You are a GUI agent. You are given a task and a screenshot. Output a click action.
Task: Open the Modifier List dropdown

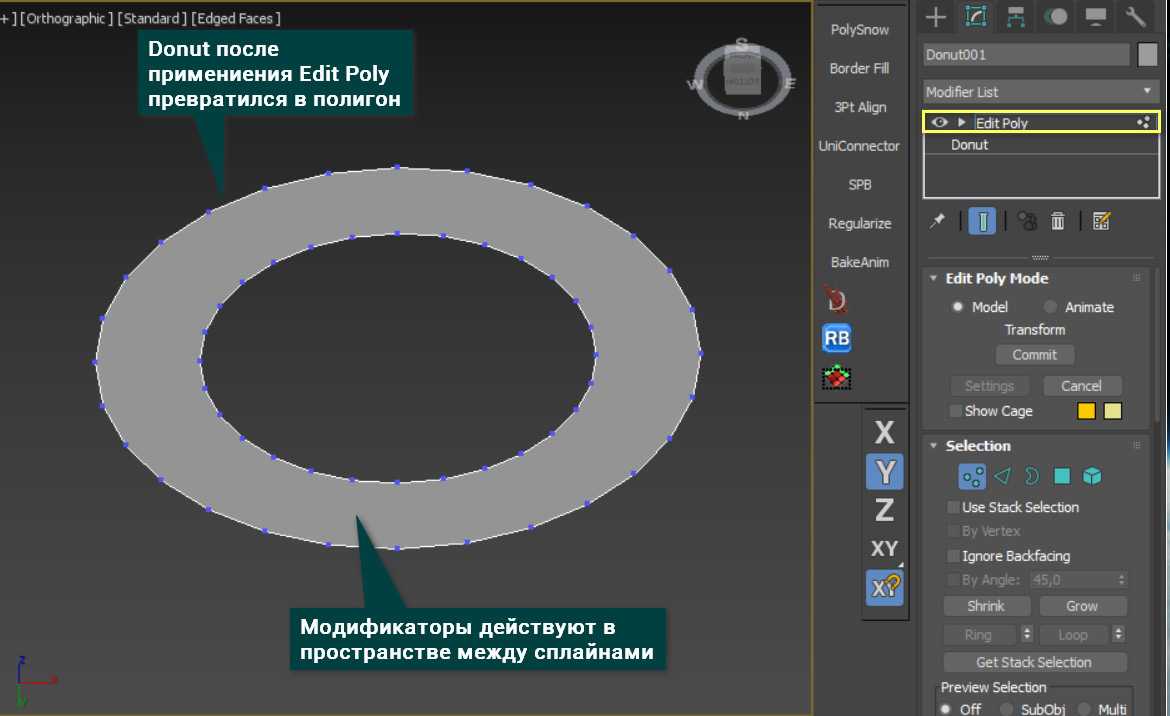point(1040,91)
